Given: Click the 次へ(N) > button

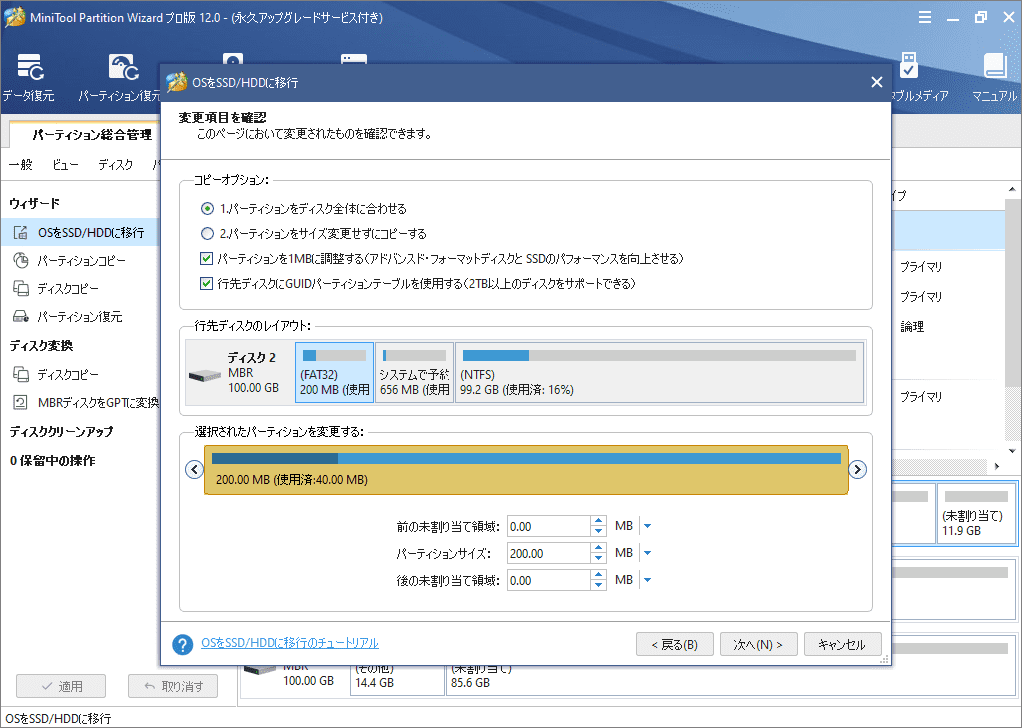Looking at the screenshot, I should click(x=759, y=645).
